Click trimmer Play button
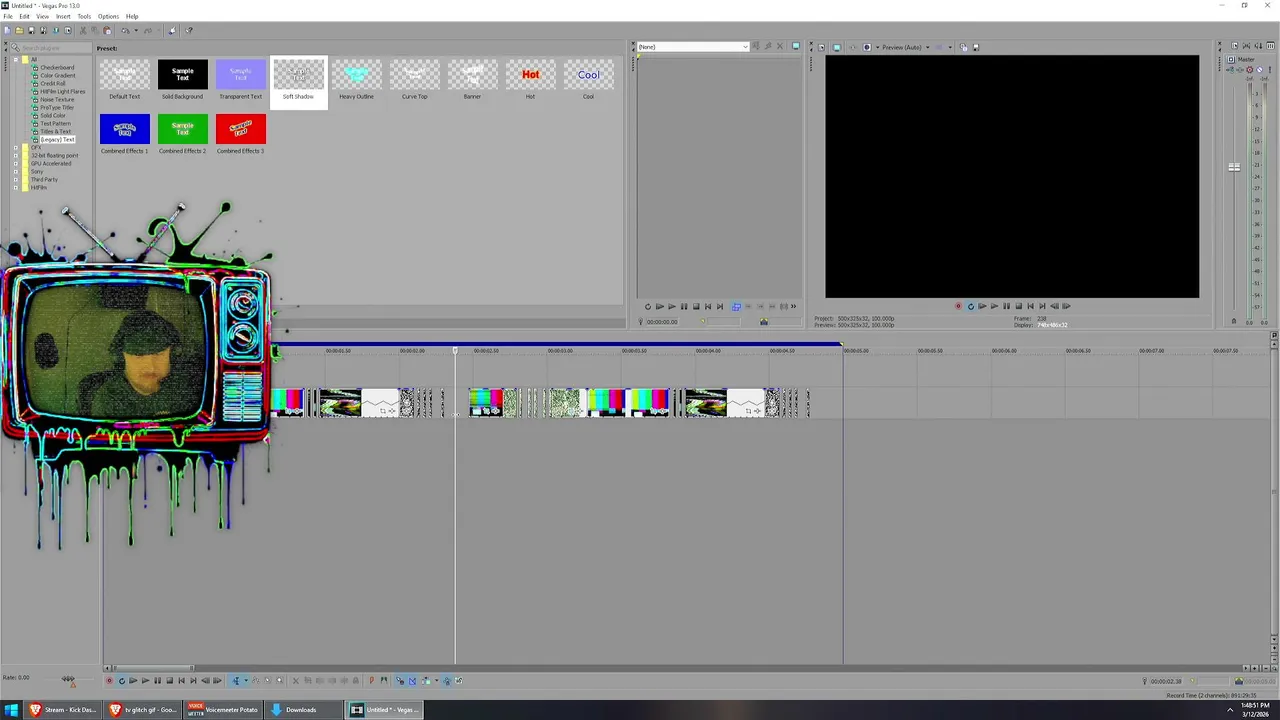The height and width of the screenshot is (720, 1280). click(672, 306)
